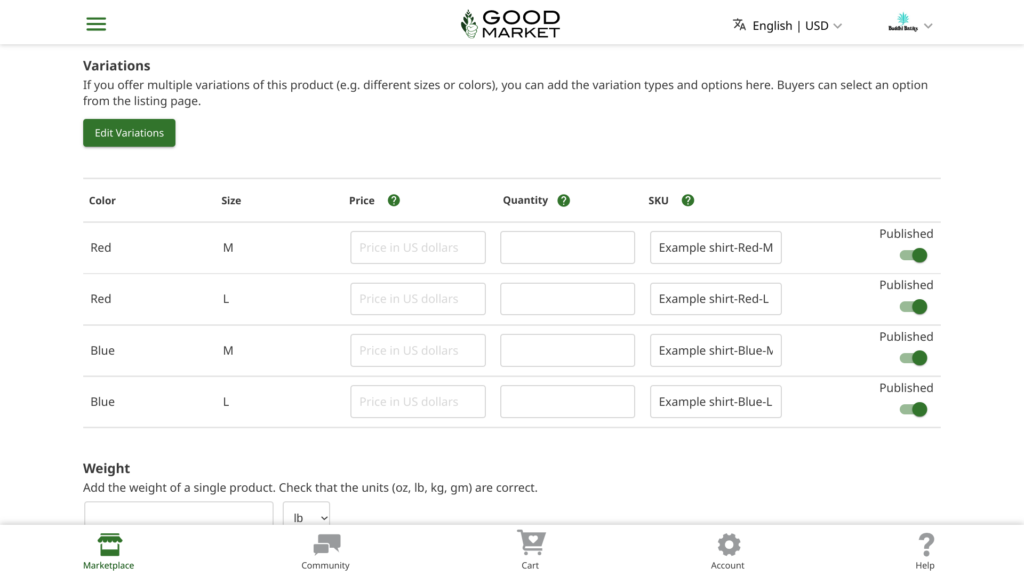This screenshot has width=1024, height=576.
Task: Go to the Marketplace tab
Action: point(108,549)
